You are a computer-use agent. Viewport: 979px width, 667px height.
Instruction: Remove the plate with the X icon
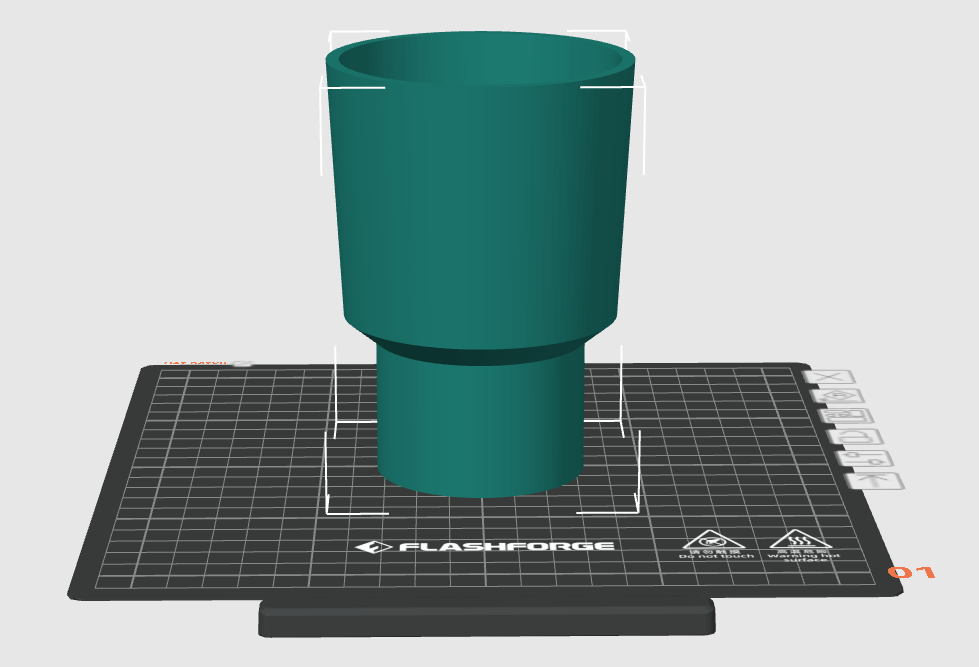pyautogui.click(x=829, y=377)
